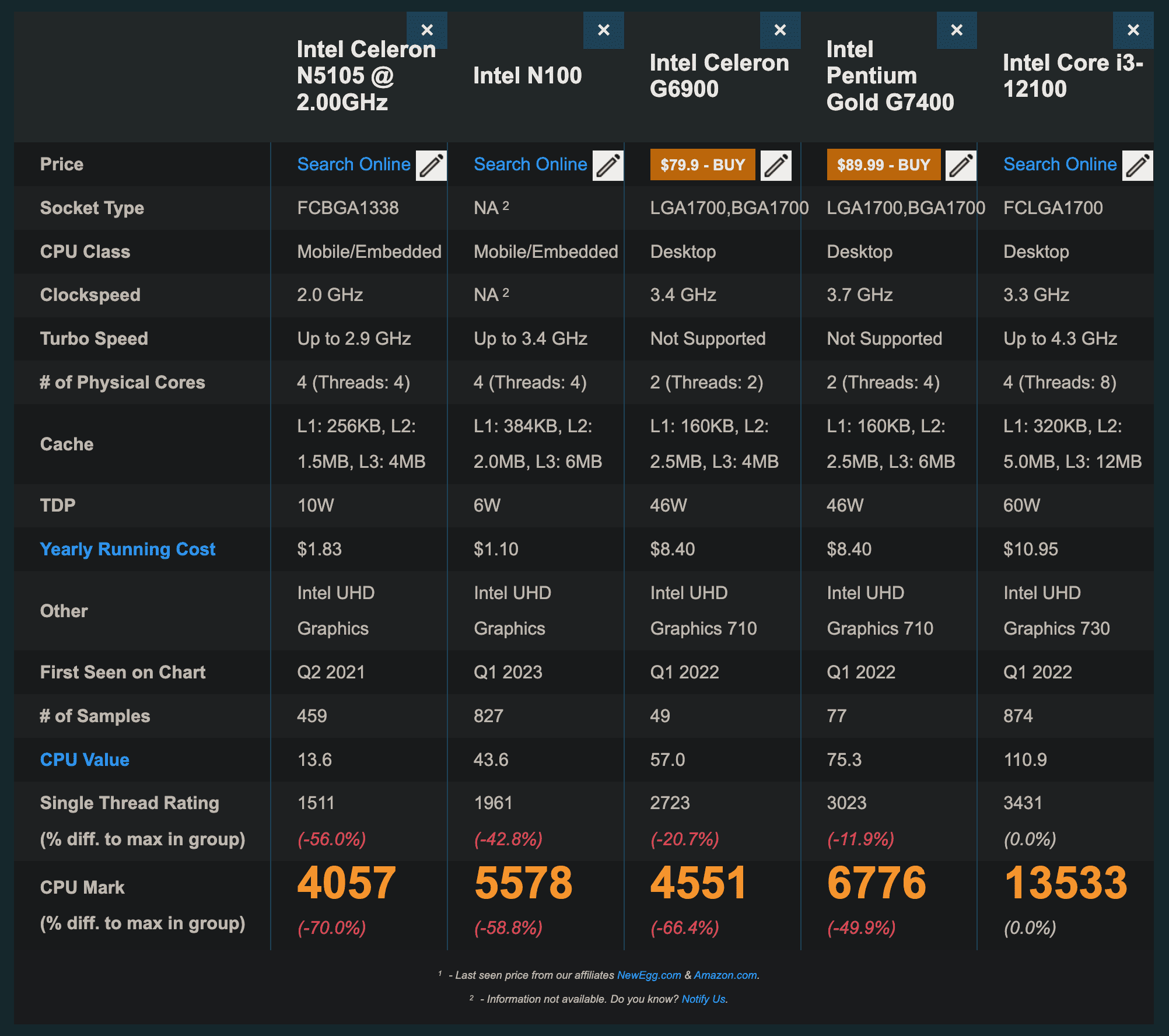Open Search Online link for Celeron N5105
The height and width of the screenshot is (1036, 1169).
(354, 164)
